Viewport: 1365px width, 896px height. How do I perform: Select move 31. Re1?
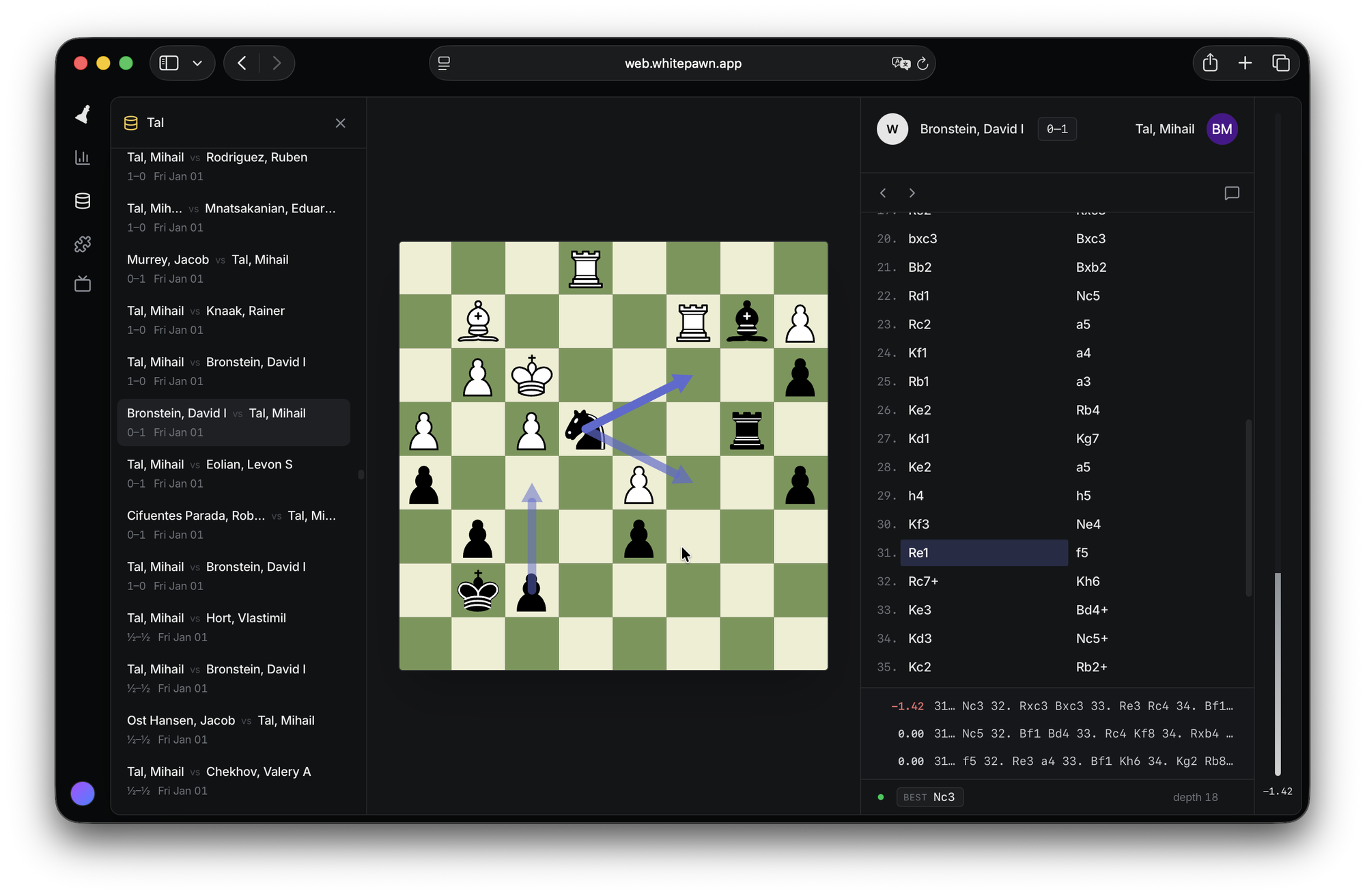(x=984, y=552)
